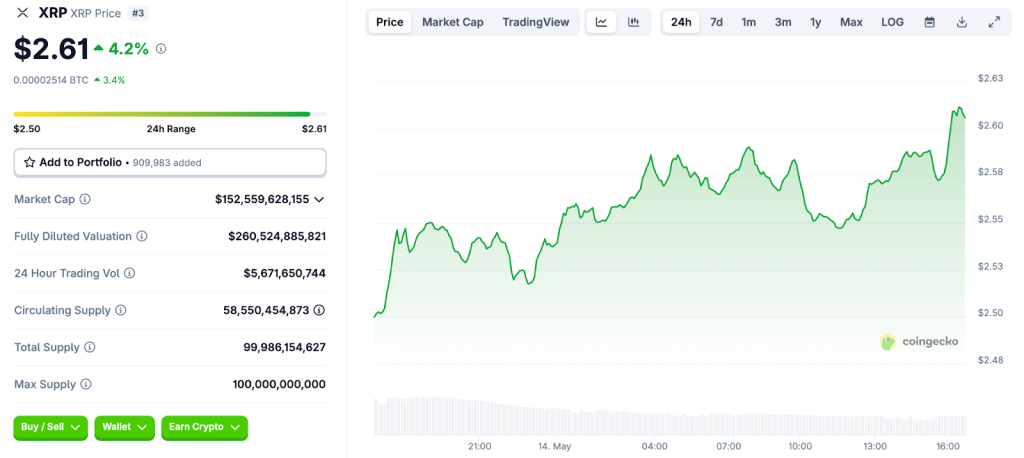The width and height of the screenshot is (1024, 458).
Task: Click the 14. May date label on chart axis
Action: click(554, 446)
